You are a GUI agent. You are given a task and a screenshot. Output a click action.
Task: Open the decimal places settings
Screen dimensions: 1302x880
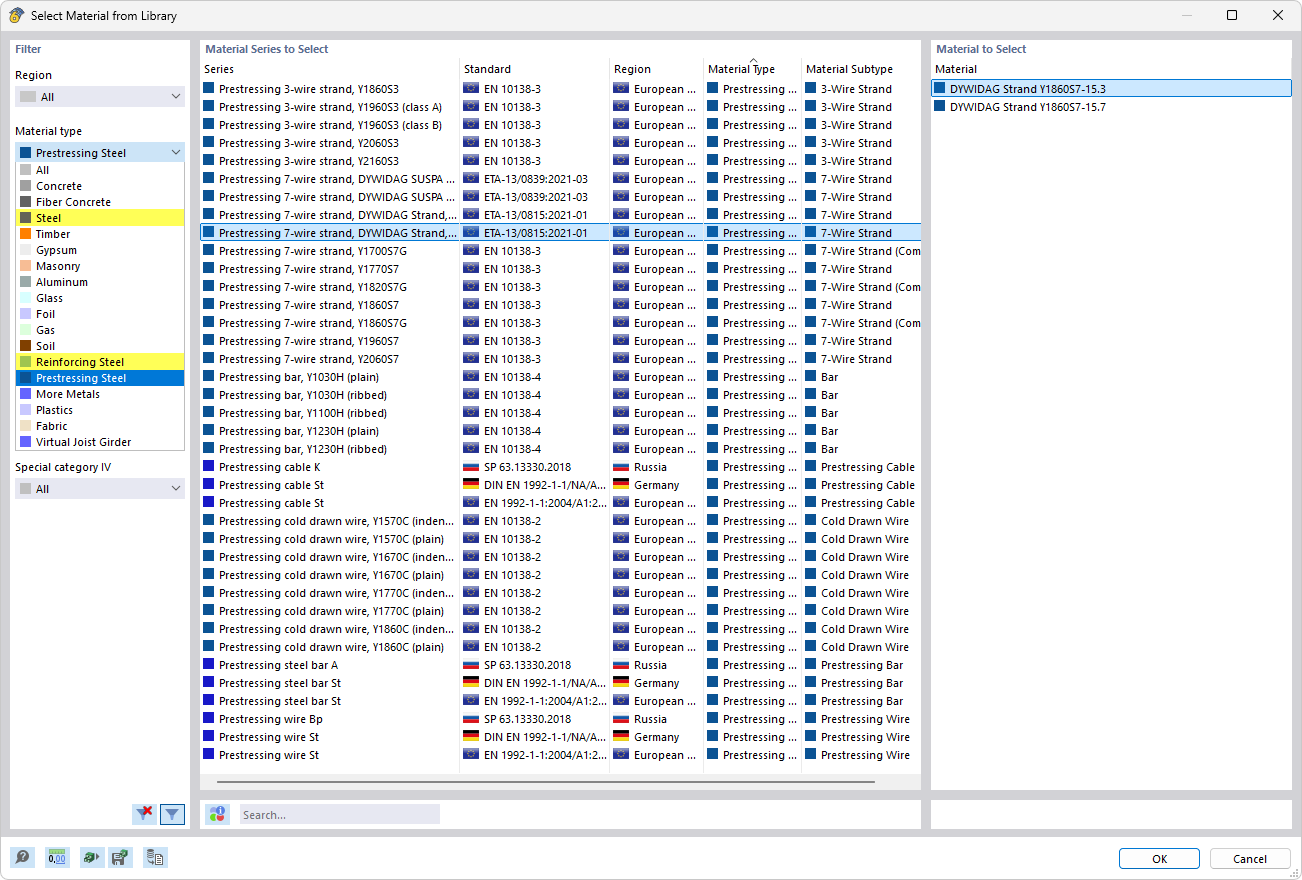pyautogui.click(x=57, y=857)
